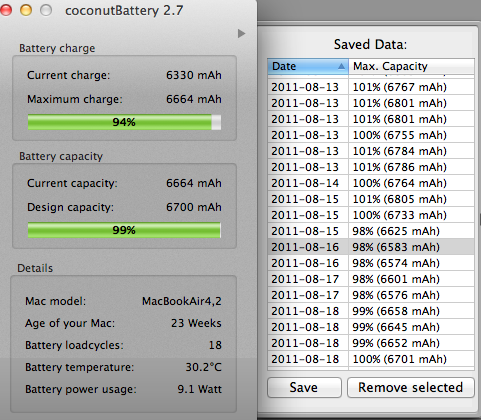
Task: Select row 101% (6805 mAh)
Action: [371, 199]
